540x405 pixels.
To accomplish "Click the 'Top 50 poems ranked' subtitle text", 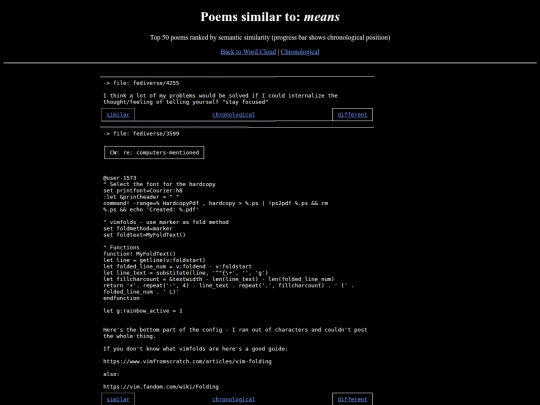I will (x=270, y=38).
